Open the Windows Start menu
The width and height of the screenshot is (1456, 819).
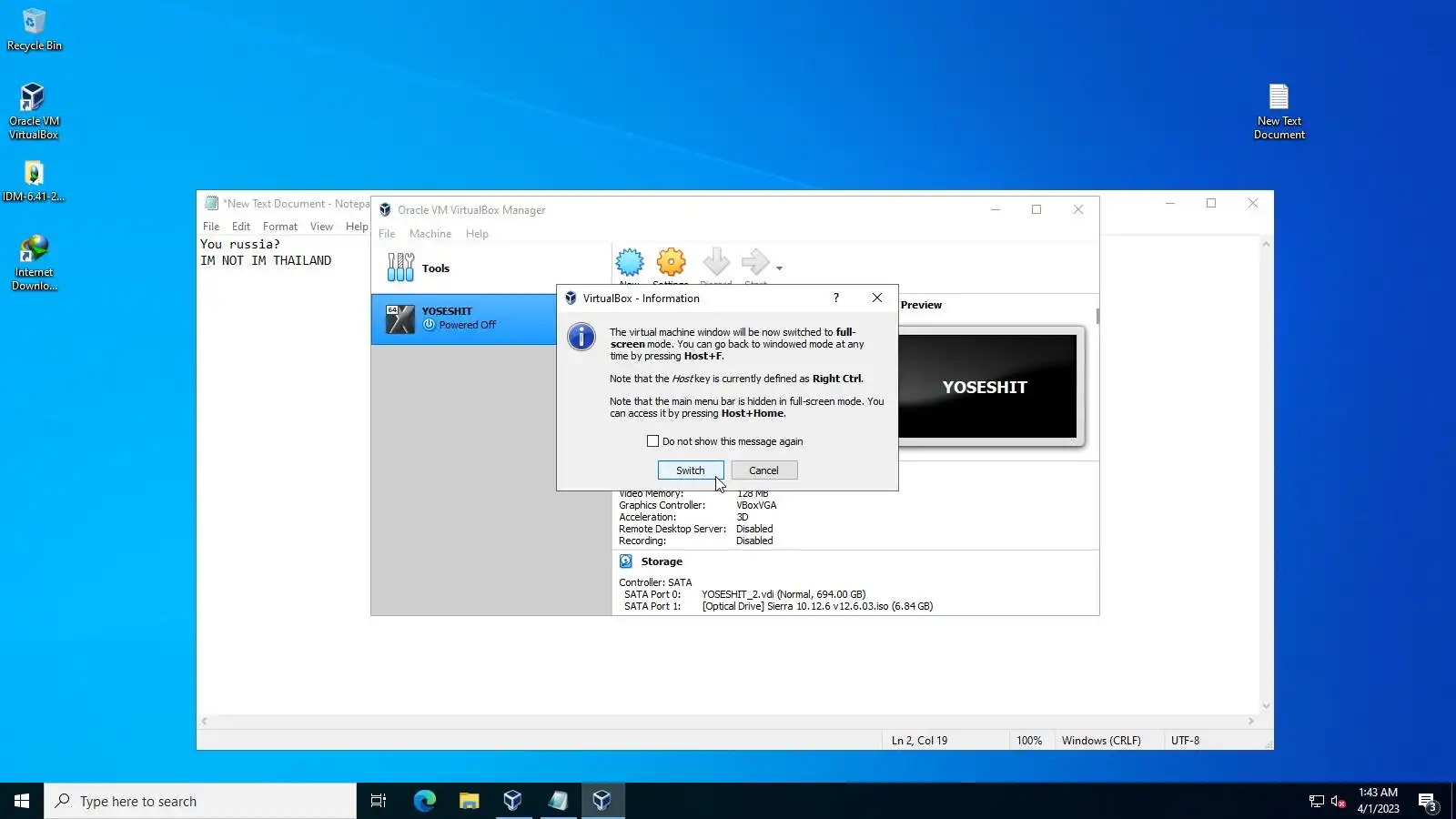click(22, 801)
